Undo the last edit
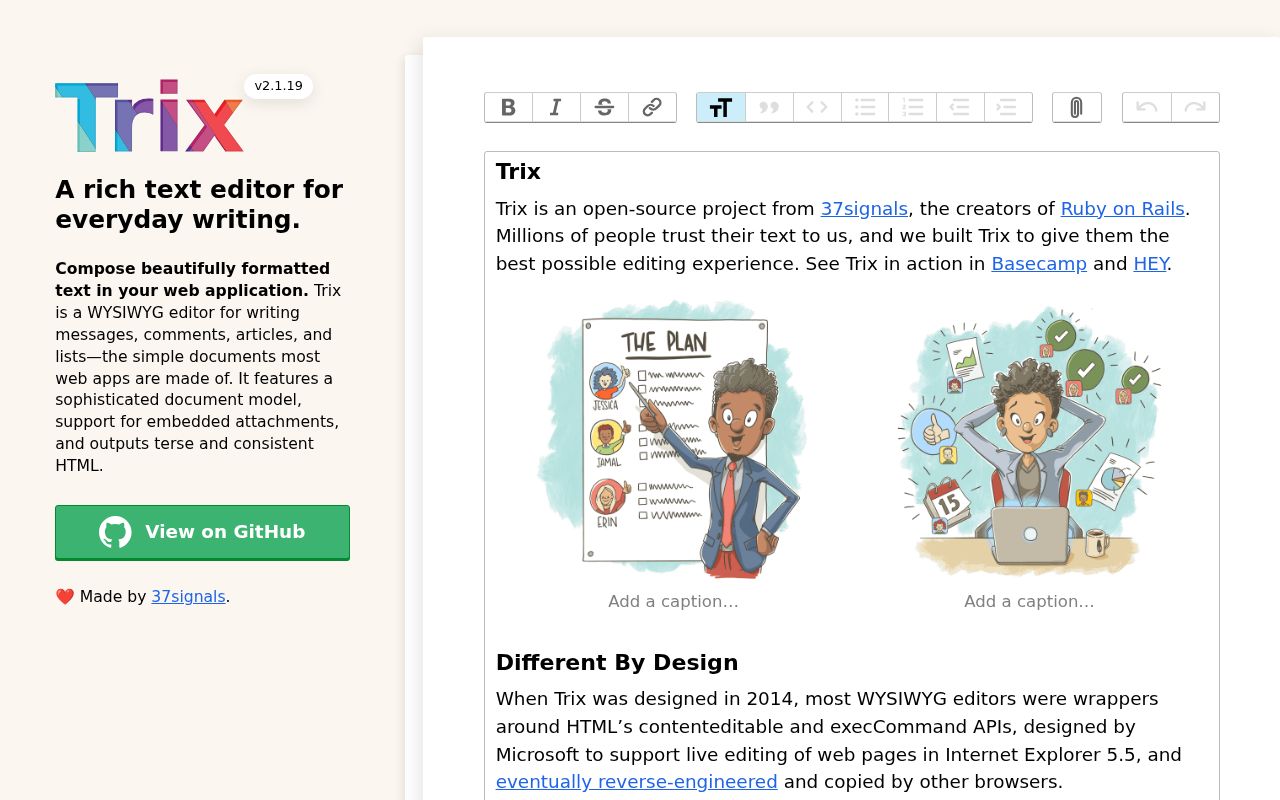Screen dimensions: 1280x800 (1147, 107)
